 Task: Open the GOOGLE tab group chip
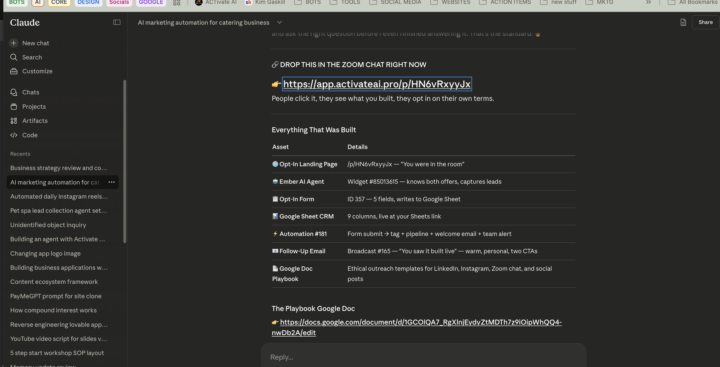(151, 2)
